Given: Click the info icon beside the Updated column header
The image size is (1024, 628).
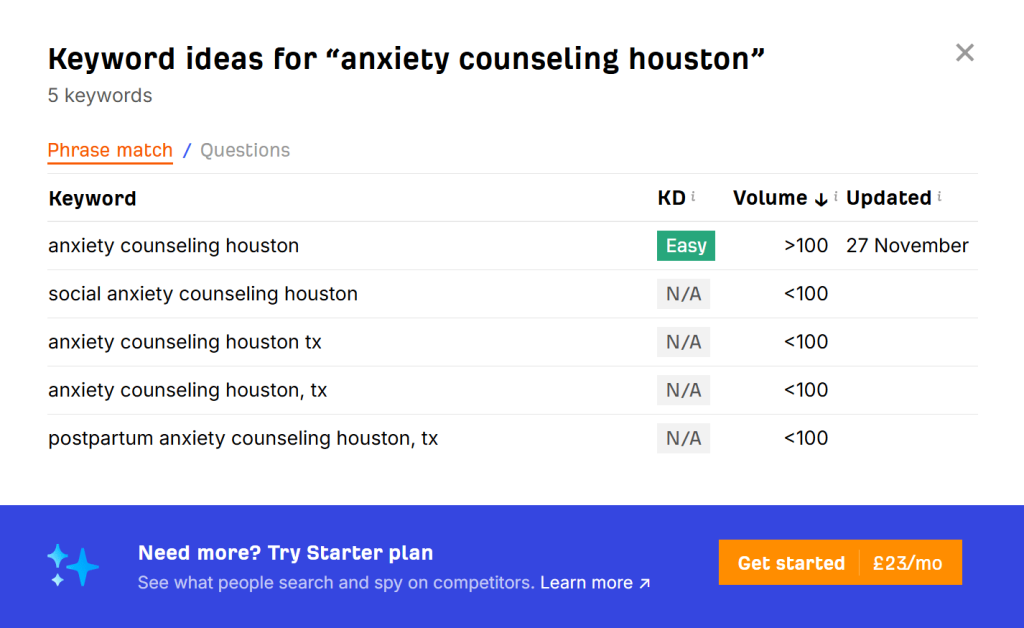Looking at the screenshot, I should click(938, 197).
